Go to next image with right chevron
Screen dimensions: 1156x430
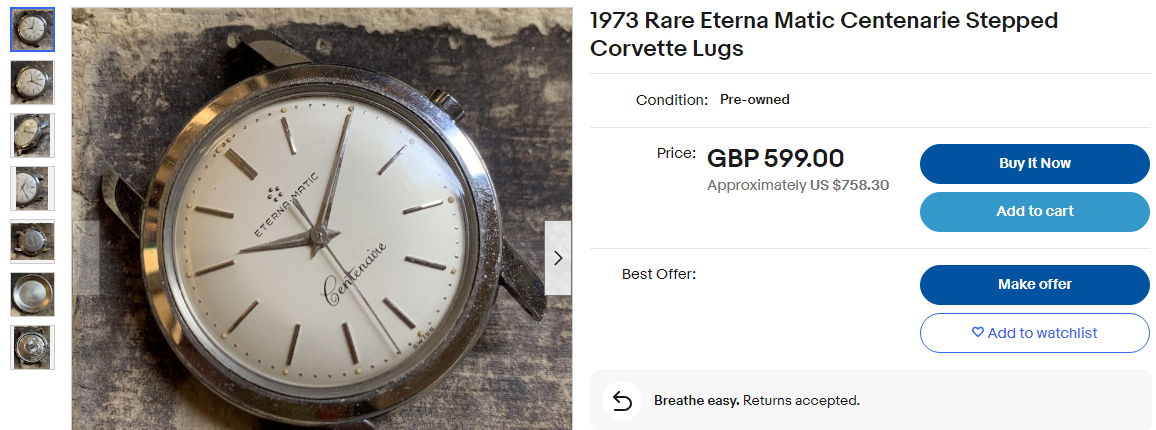click(558, 258)
